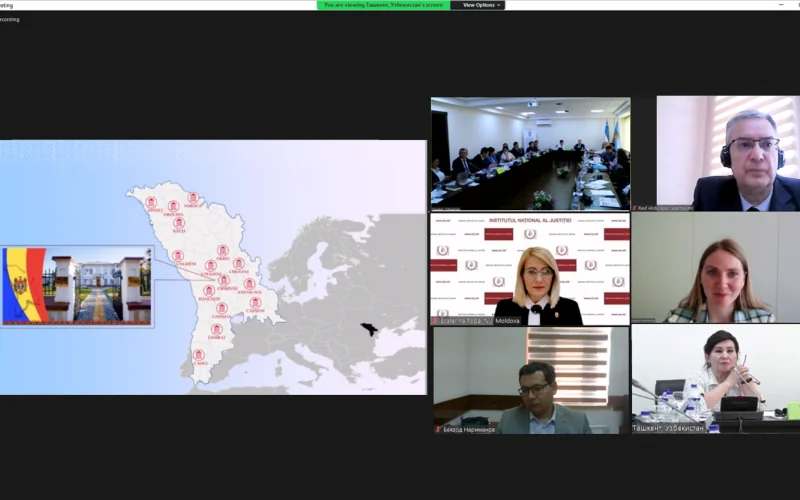Select Бекзод Нариманов video tile
The image size is (800, 500).
point(530,380)
